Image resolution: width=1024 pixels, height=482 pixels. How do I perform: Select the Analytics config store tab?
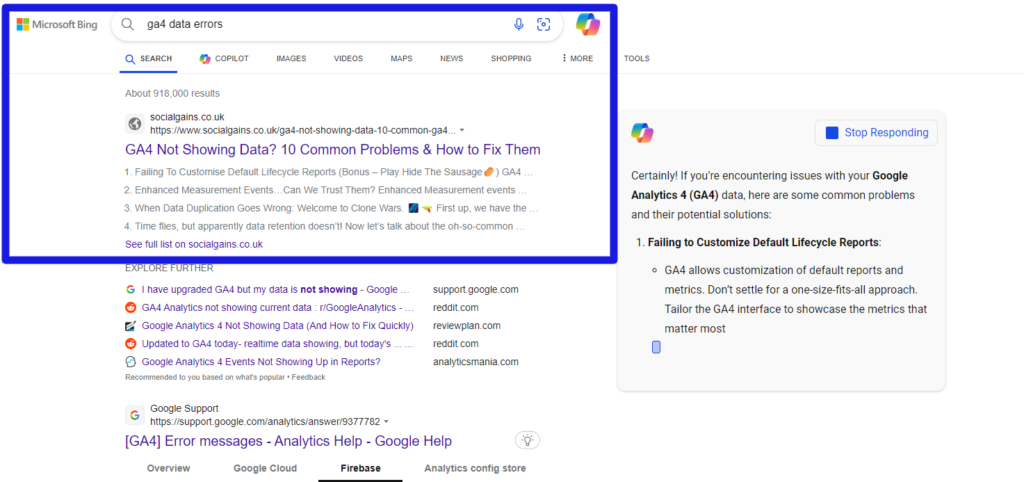475,468
